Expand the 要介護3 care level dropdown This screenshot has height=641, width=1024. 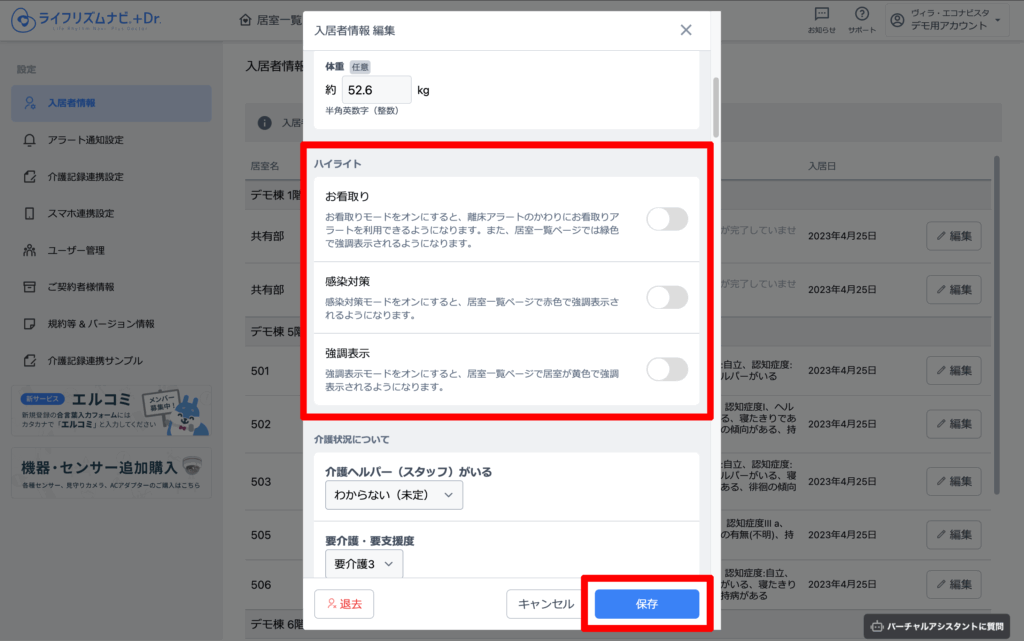(364, 564)
